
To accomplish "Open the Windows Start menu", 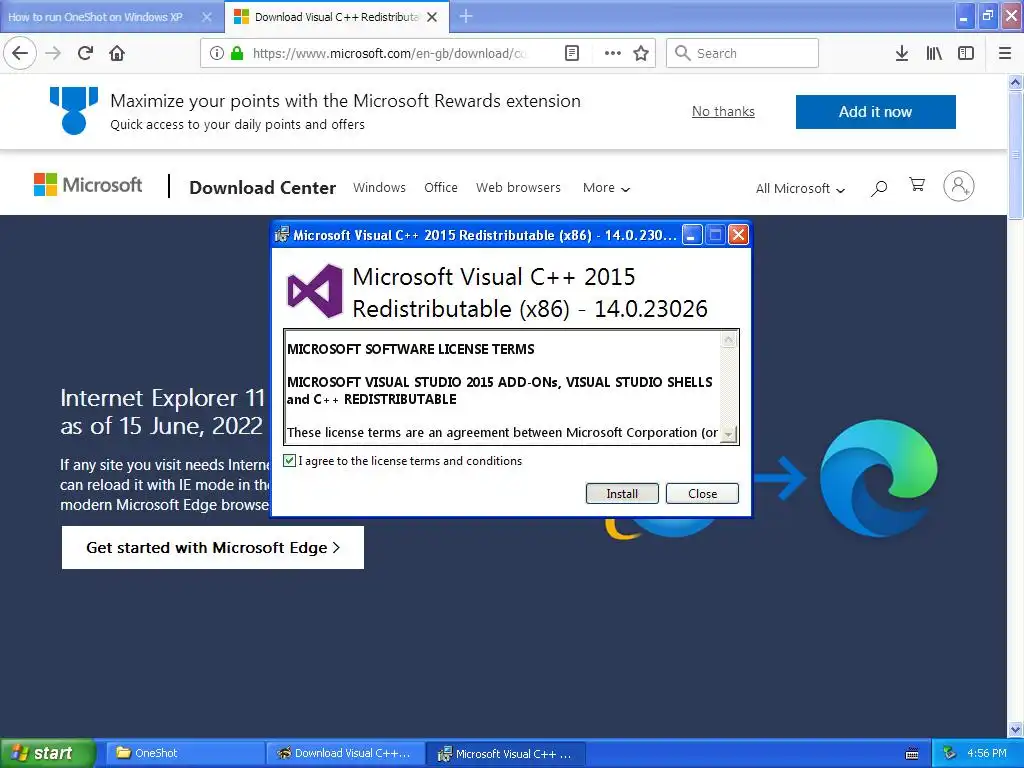I will [x=47, y=753].
